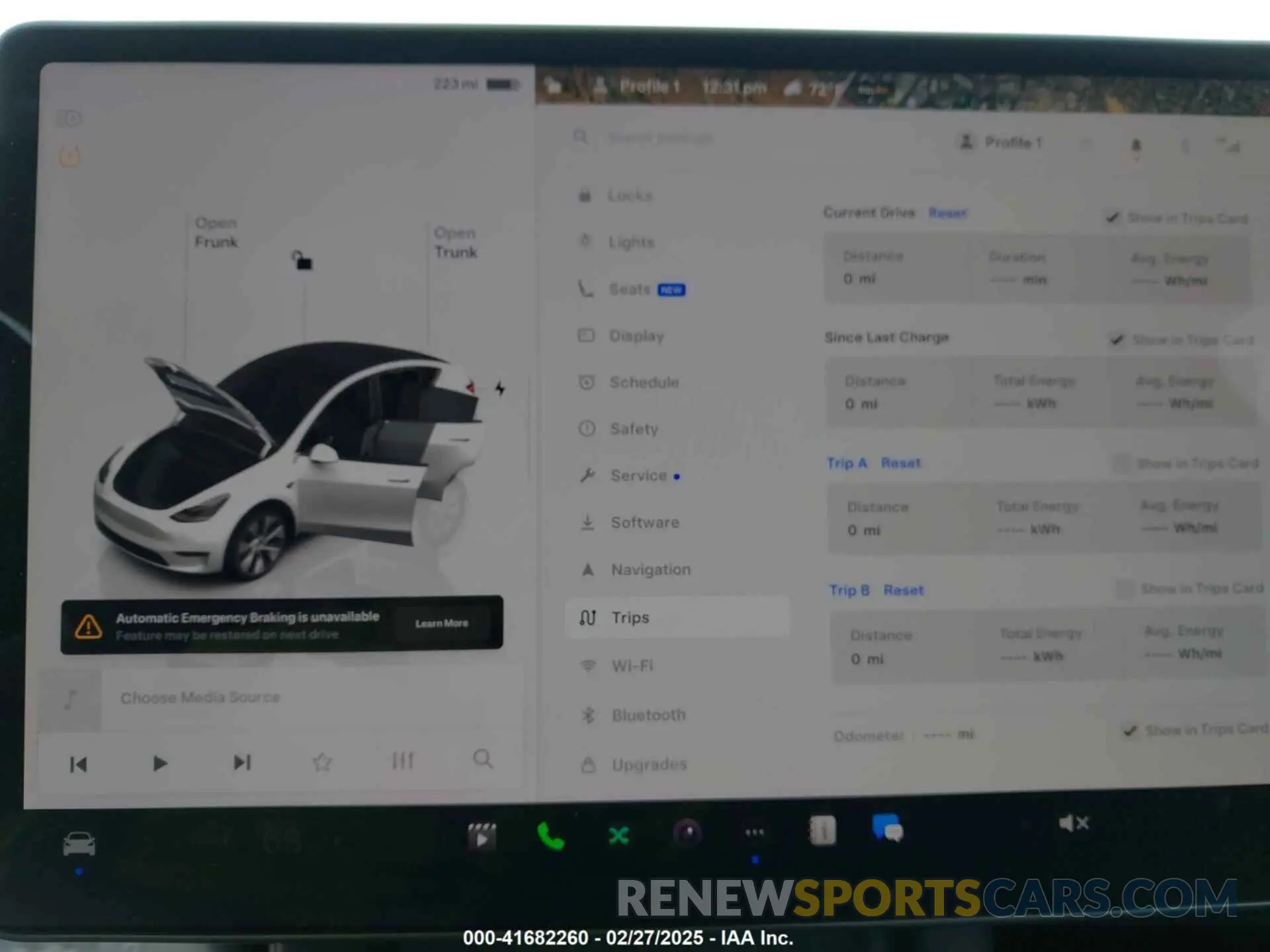Viewport: 1270px width, 952px height.
Task: Open the green energy app icon
Action: coord(619,836)
